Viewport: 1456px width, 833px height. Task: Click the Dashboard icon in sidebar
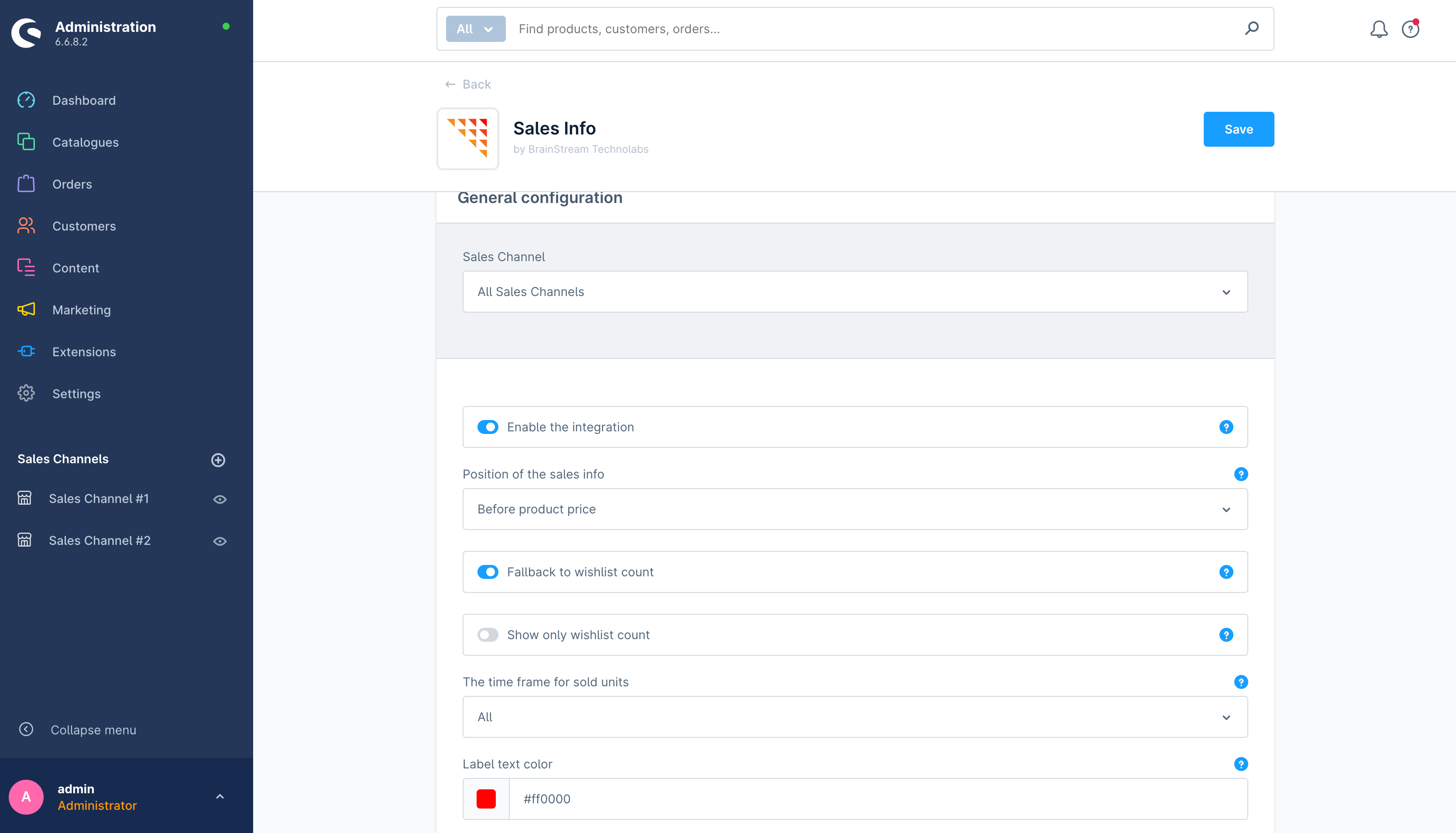[26, 100]
